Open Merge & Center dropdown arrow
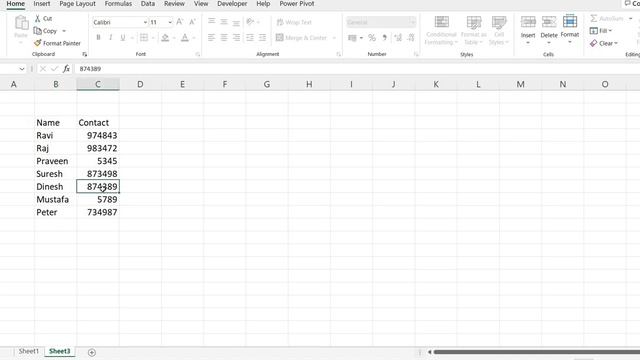Image resolution: width=640 pixels, height=360 pixels. coord(334,38)
